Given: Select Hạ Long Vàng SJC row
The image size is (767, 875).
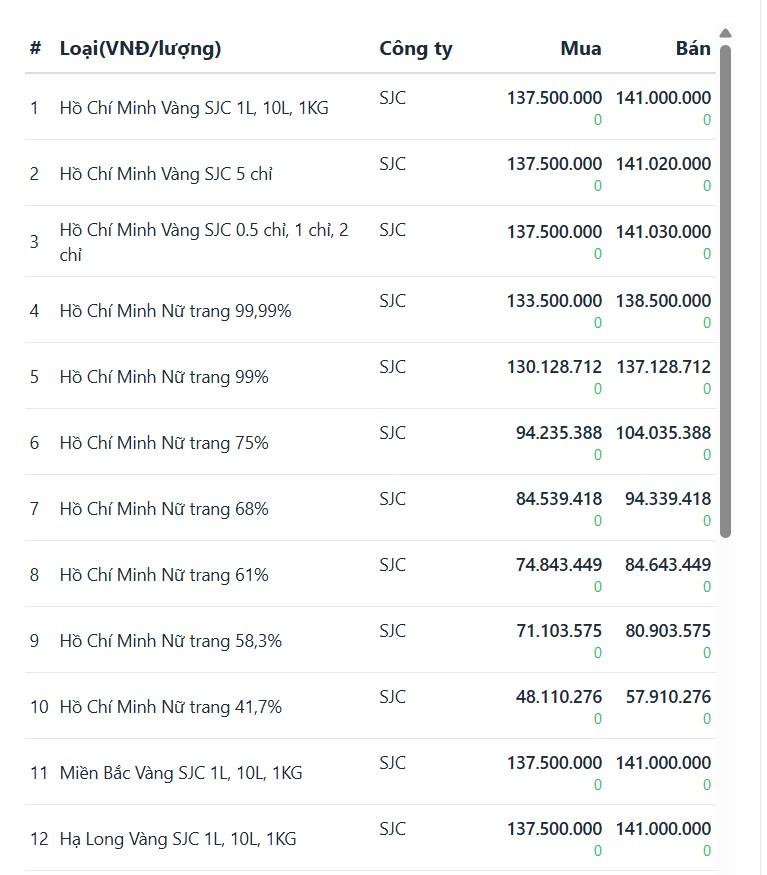Looking at the screenshot, I should tap(370, 838).
